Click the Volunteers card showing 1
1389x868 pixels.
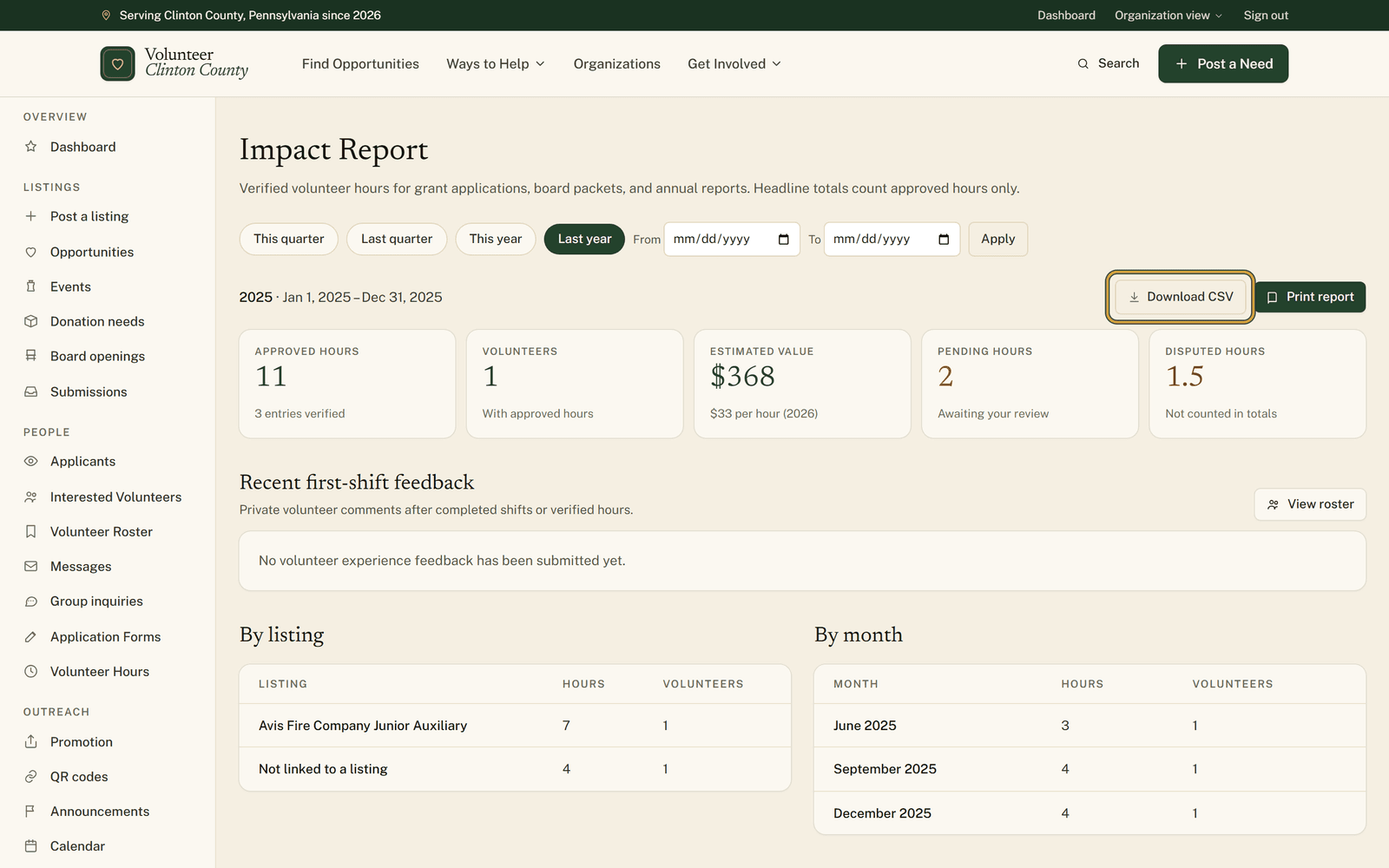[x=575, y=384]
